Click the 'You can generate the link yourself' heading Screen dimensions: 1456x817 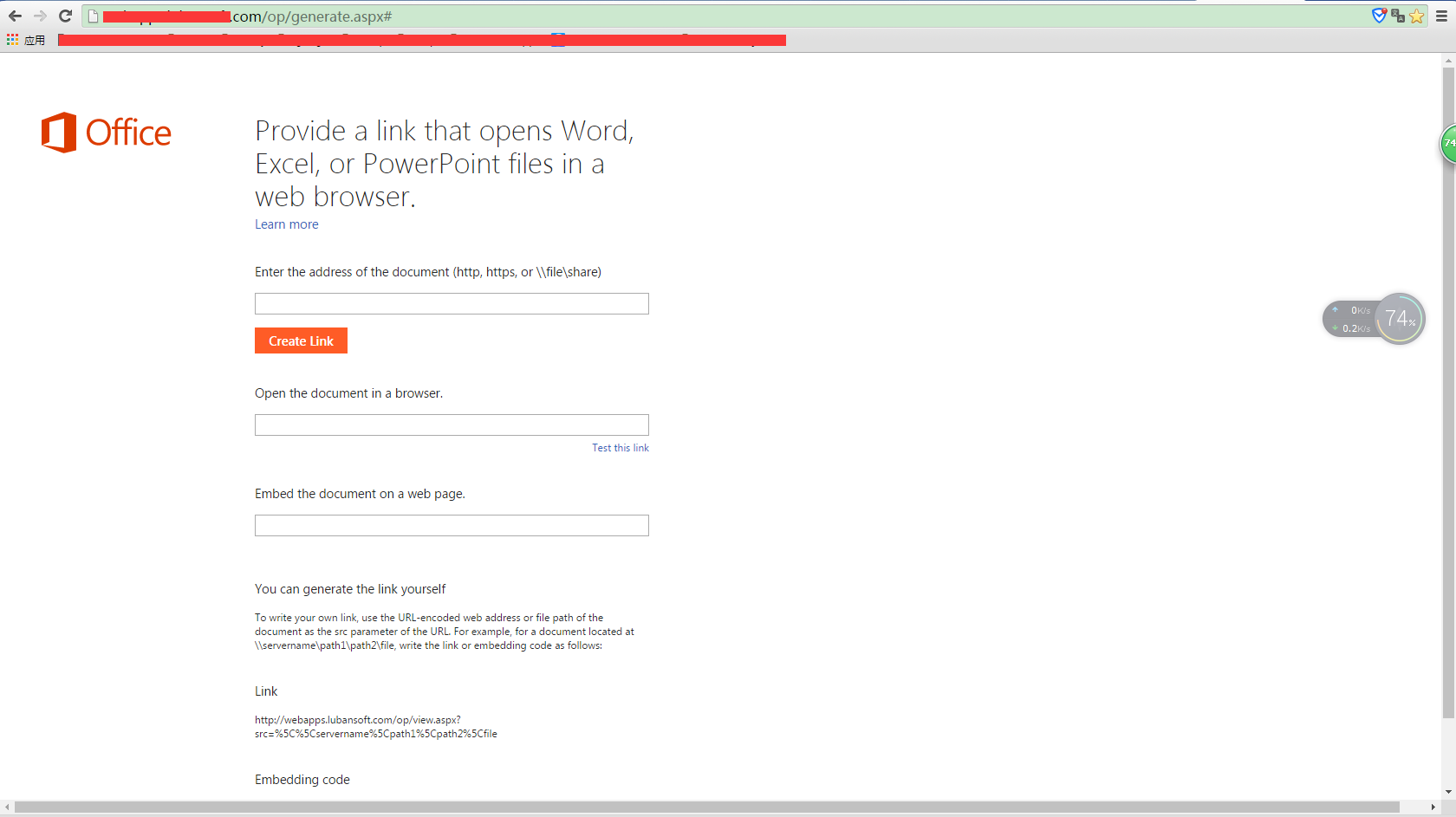click(350, 589)
